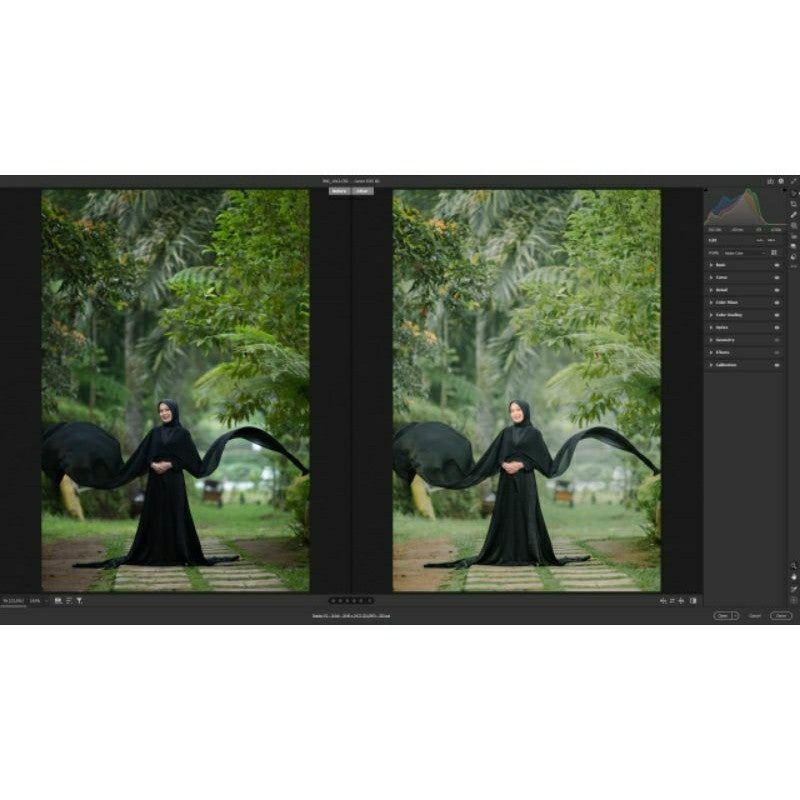The width and height of the screenshot is (800, 800).
Task: Select the Zoom tool magnifier
Action: click(x=794, y=566)
